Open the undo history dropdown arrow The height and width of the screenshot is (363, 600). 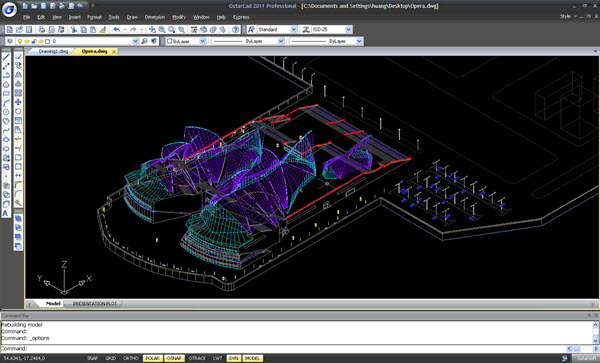(x=125, y=29)
